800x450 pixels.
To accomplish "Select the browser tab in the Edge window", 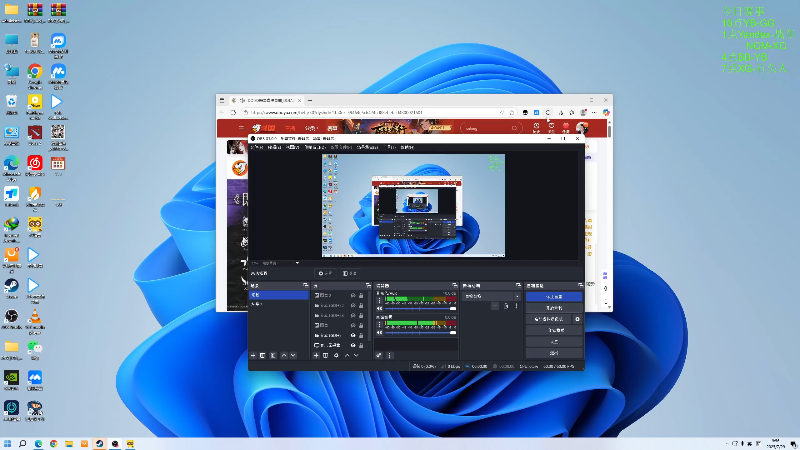I will 265,101.
